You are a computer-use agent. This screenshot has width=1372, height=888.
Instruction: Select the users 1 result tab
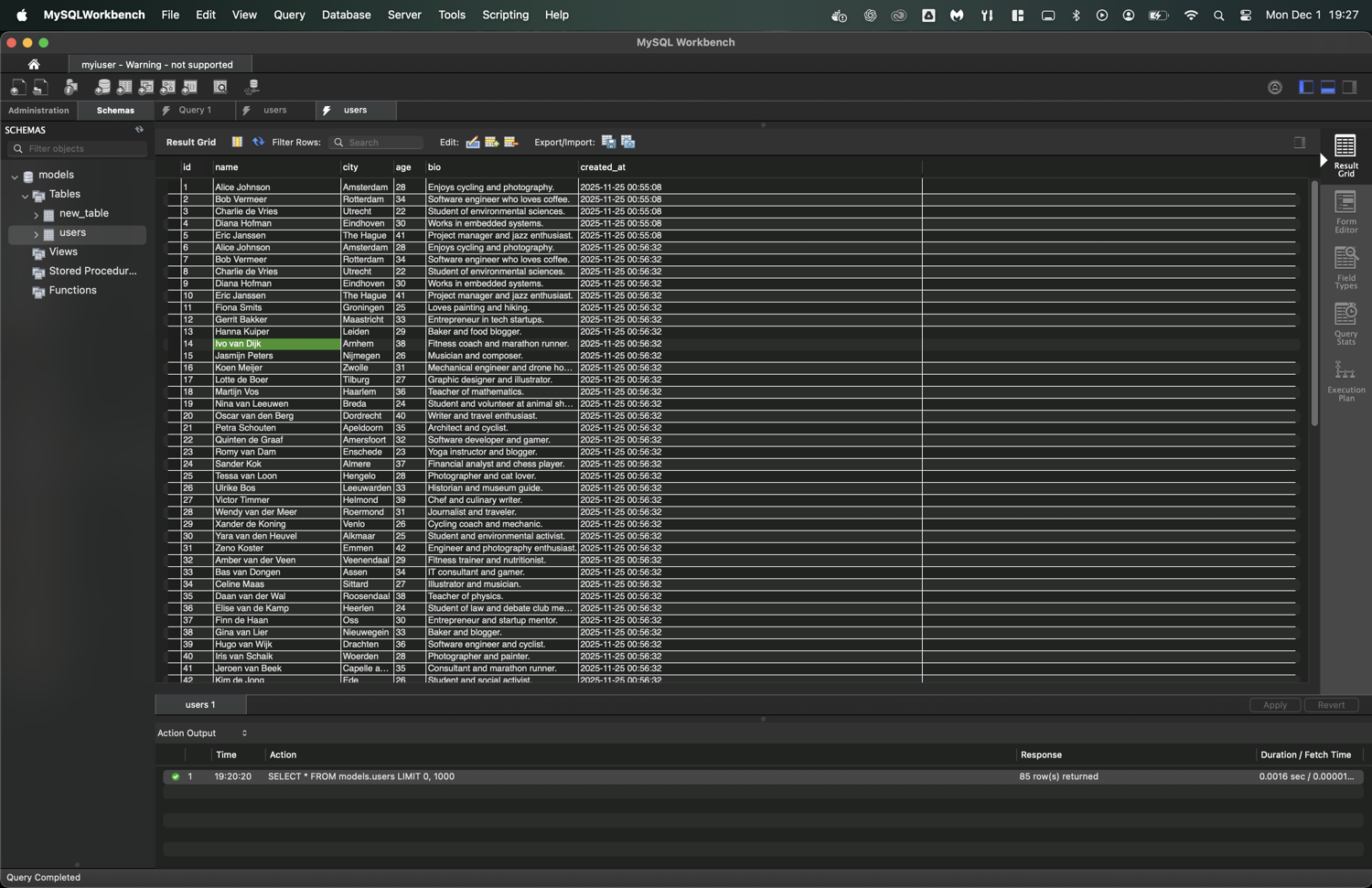[x=200, y=704]
